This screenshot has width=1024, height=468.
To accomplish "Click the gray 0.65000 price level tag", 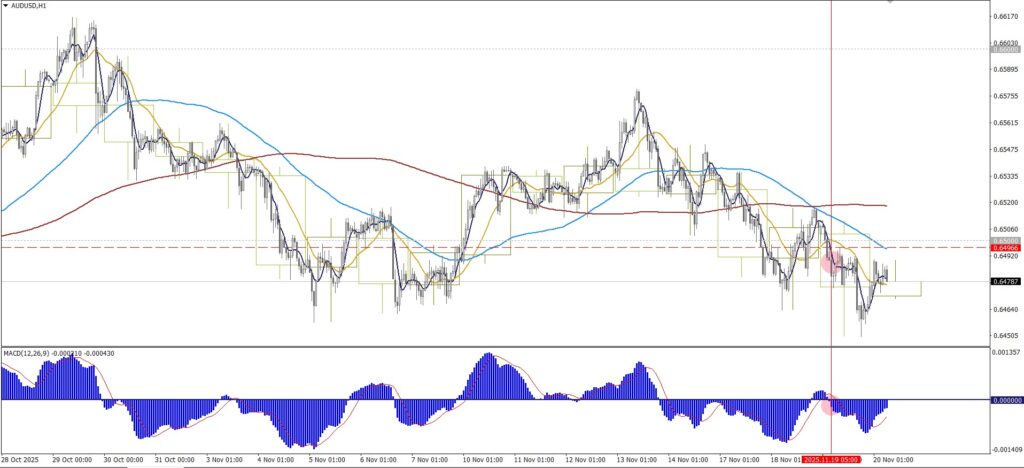I will coord(1005,241).
